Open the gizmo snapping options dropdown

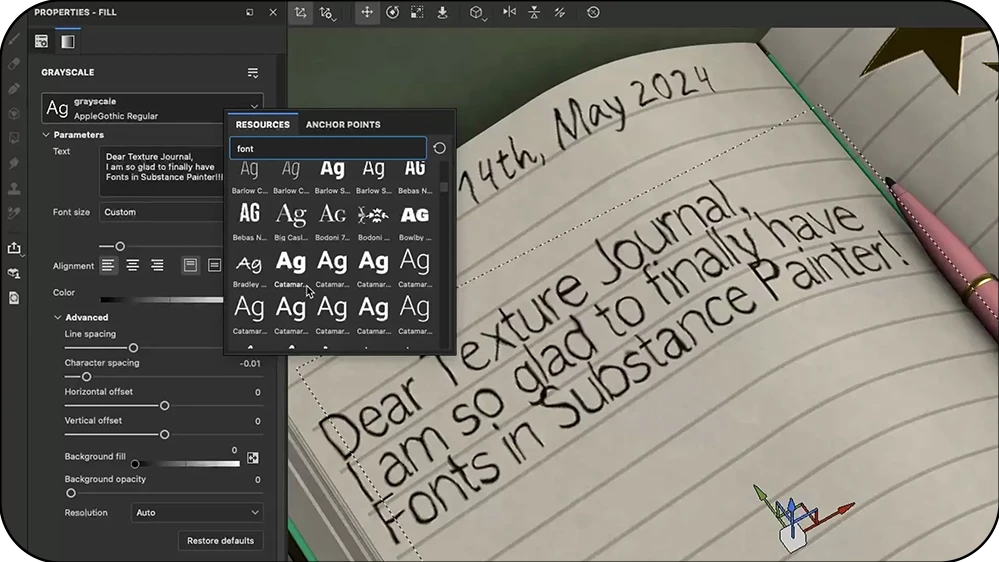tap(327, 13)
